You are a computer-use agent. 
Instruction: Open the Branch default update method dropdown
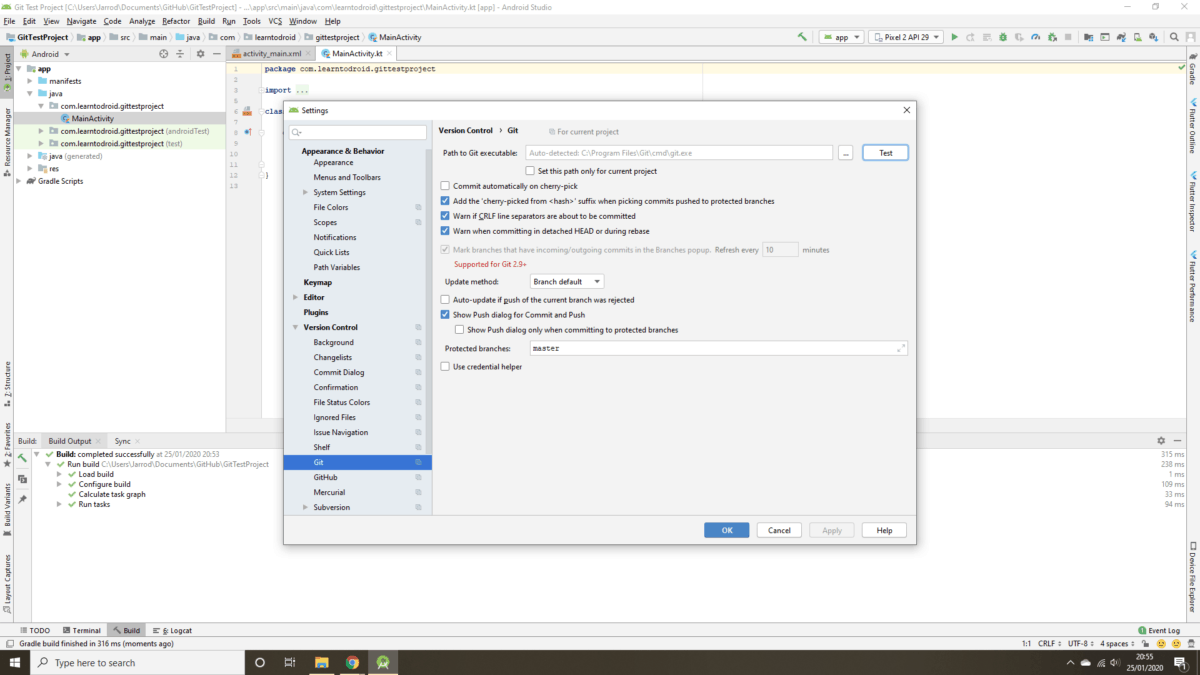click(x=567, y=281)
